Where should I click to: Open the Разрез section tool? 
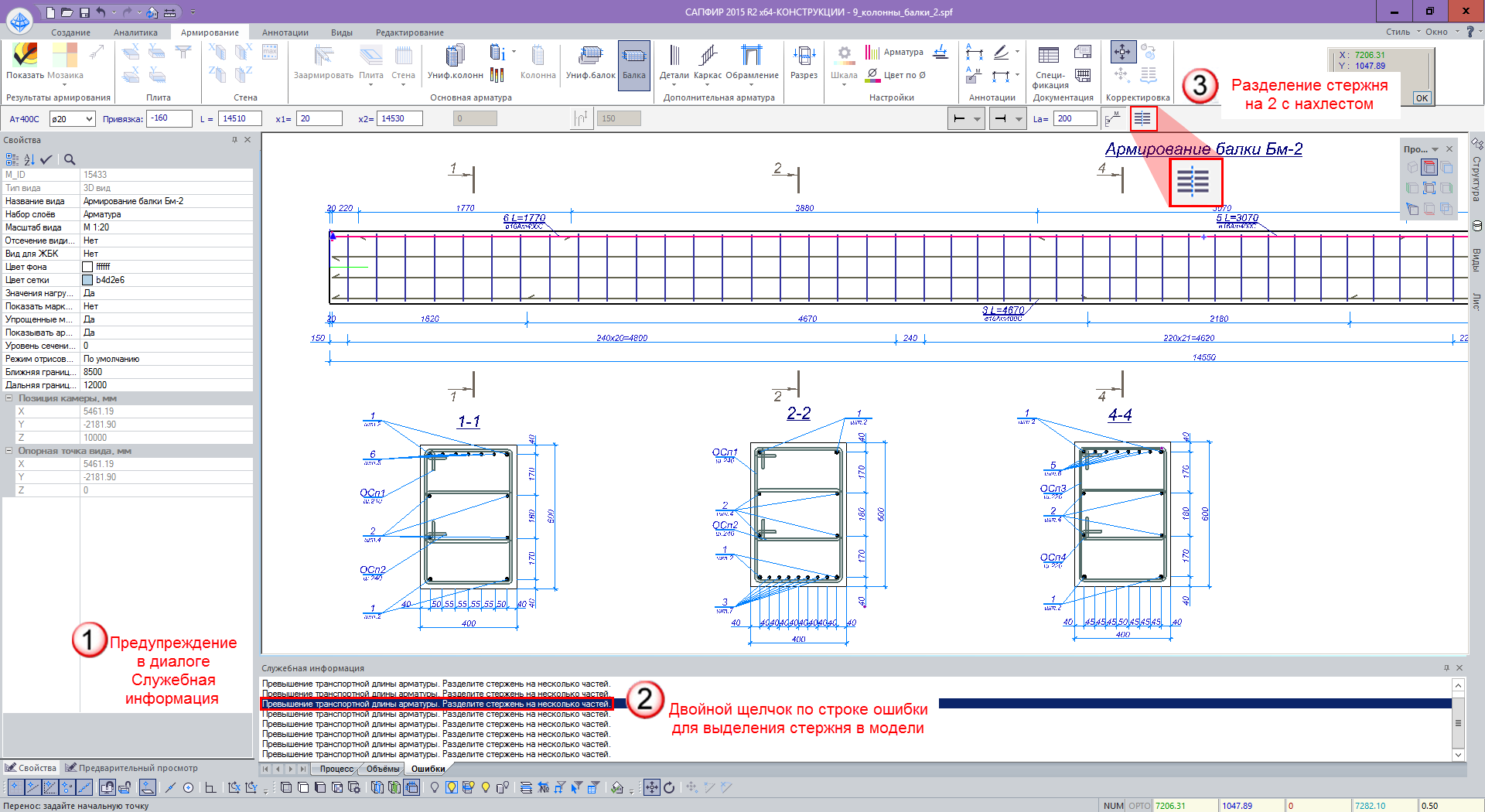pos(804,63)
